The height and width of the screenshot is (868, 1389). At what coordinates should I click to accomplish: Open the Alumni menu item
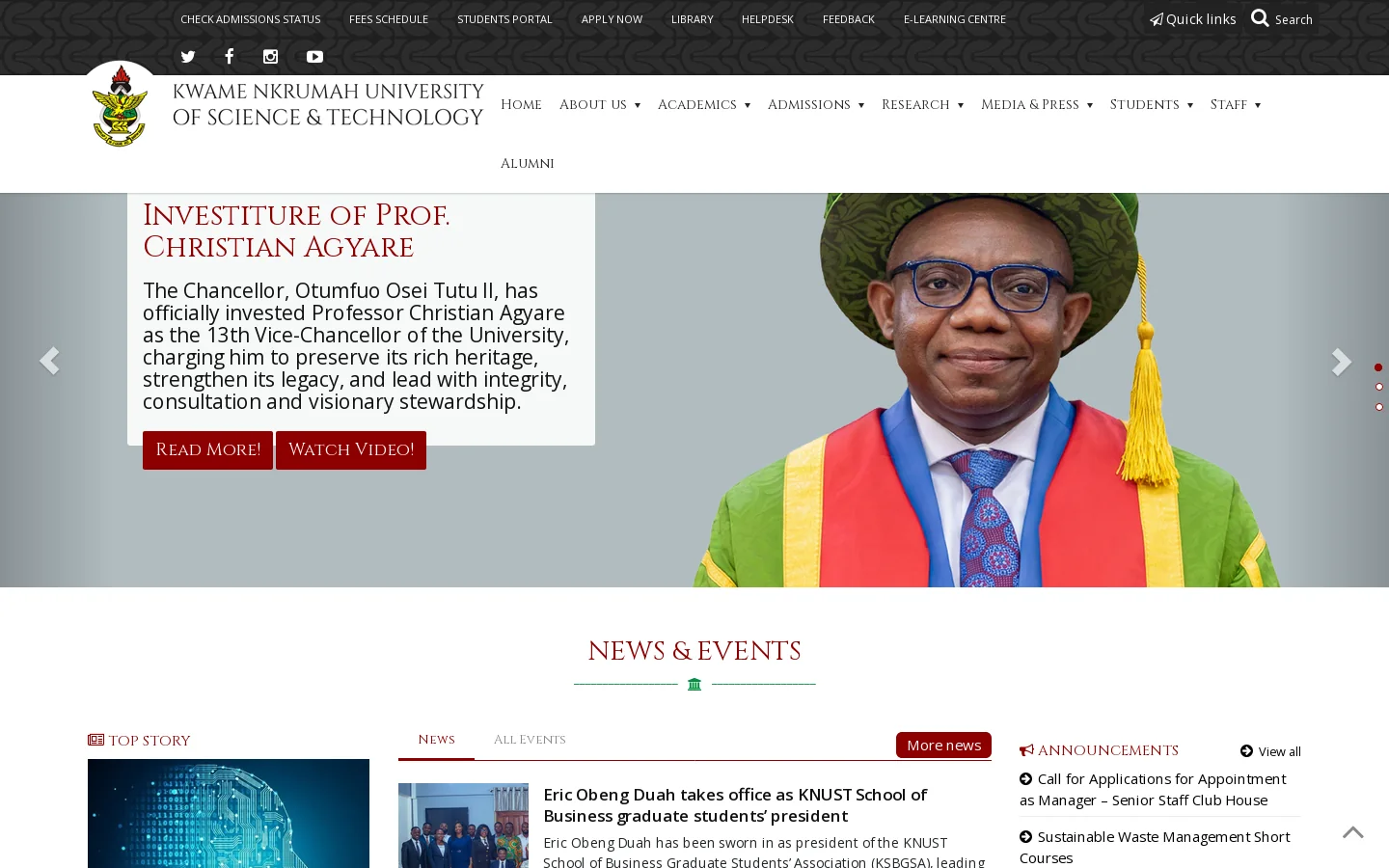[x=527, y=164]
